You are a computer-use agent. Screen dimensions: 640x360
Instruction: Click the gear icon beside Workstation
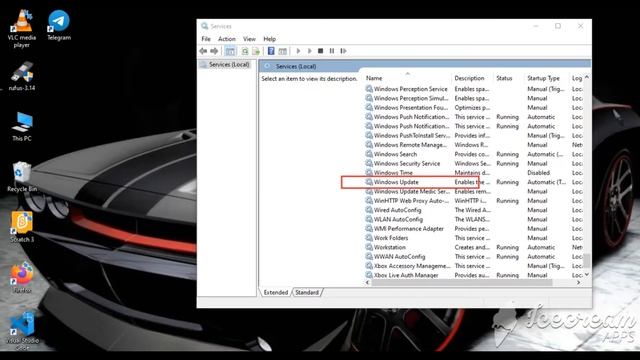click(x=369, y=247)
